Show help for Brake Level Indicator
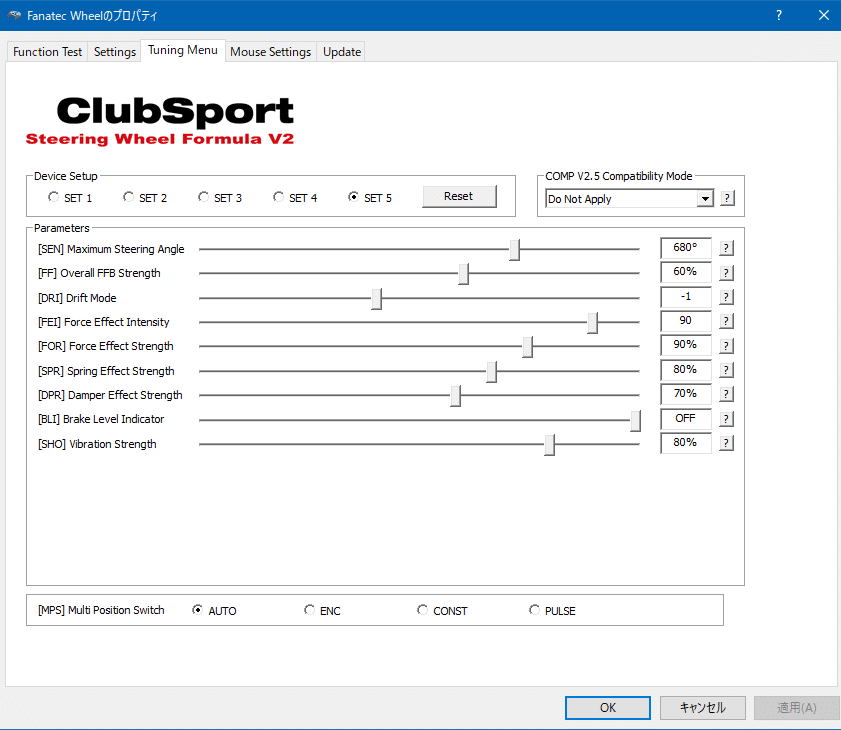This screenshot has height=730, width=841. [x=726, y=419]
